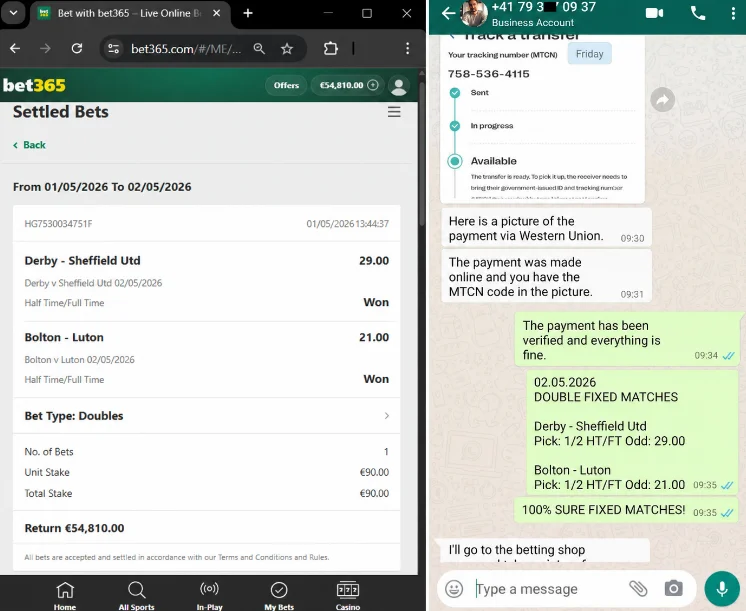Open the browser extensions puzzle icon
The width and height of the screenshot is (746, 611).
click(x=331, y=48)
